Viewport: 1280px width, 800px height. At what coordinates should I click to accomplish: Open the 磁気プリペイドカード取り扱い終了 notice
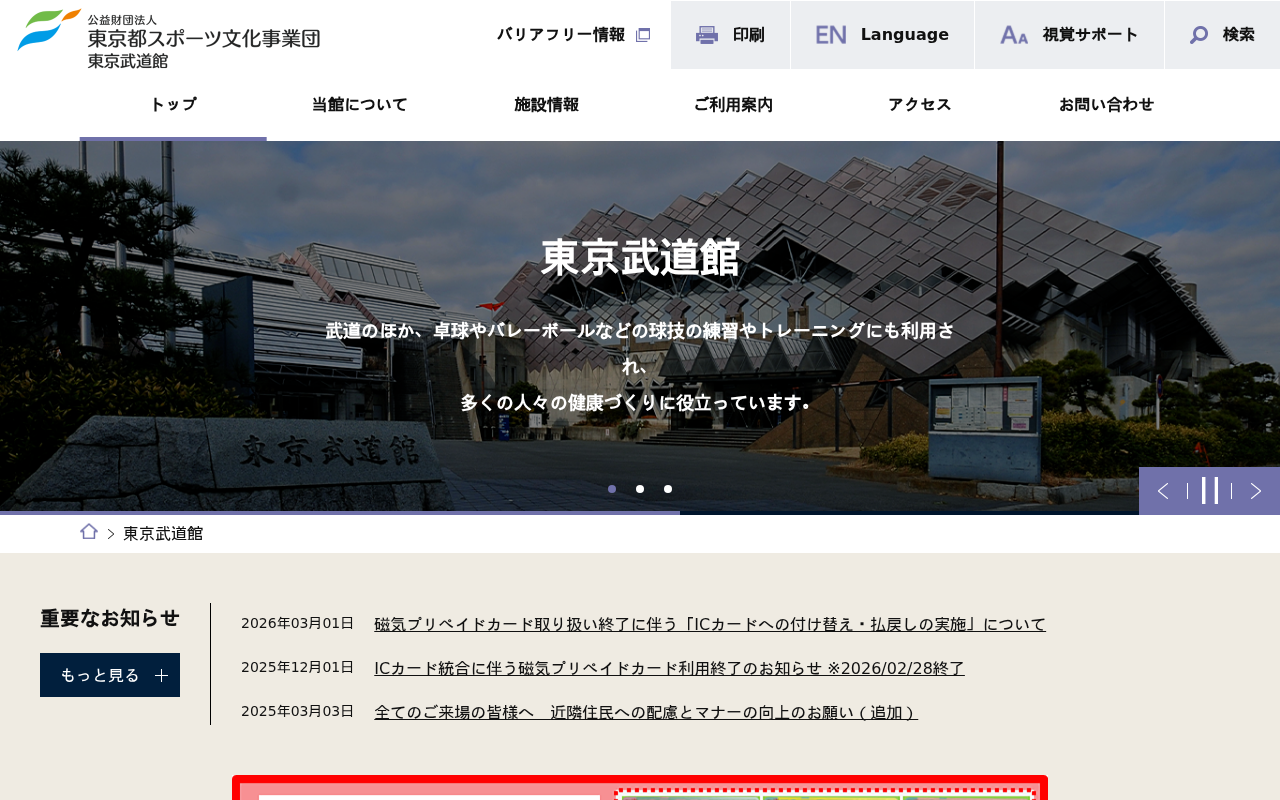tap(710, 624)
